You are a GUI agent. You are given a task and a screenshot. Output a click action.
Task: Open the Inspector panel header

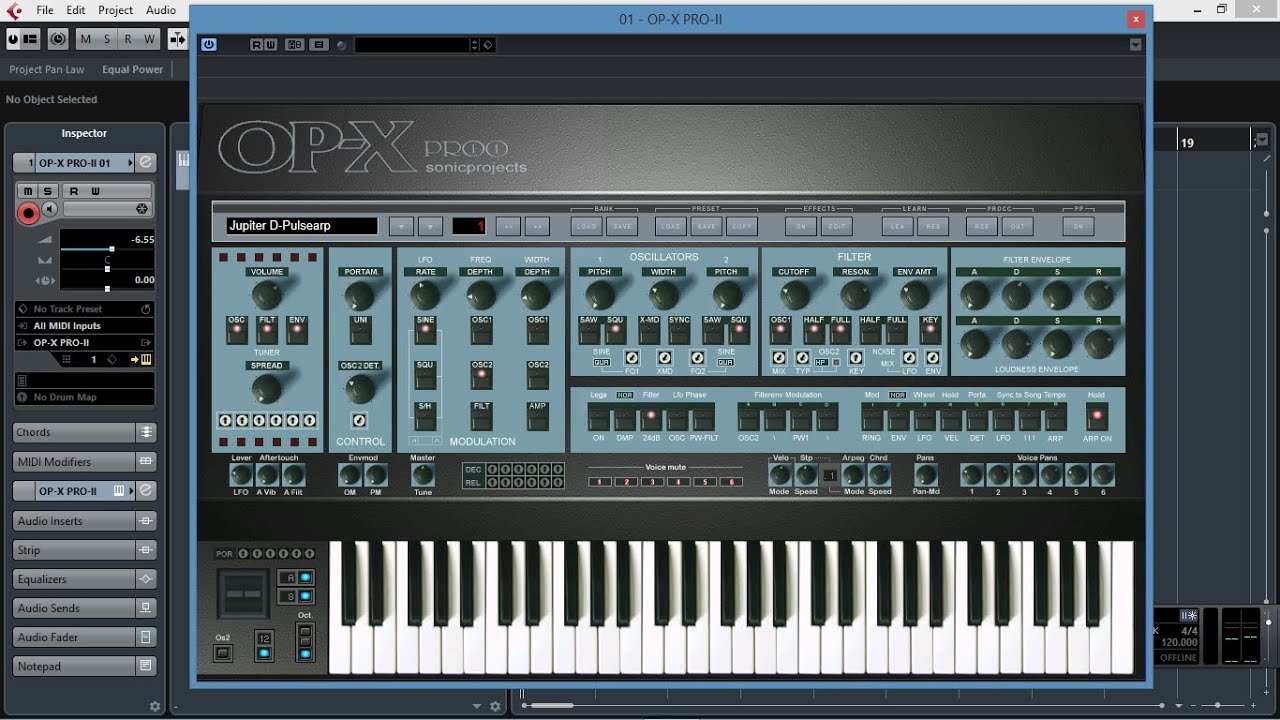84,133
